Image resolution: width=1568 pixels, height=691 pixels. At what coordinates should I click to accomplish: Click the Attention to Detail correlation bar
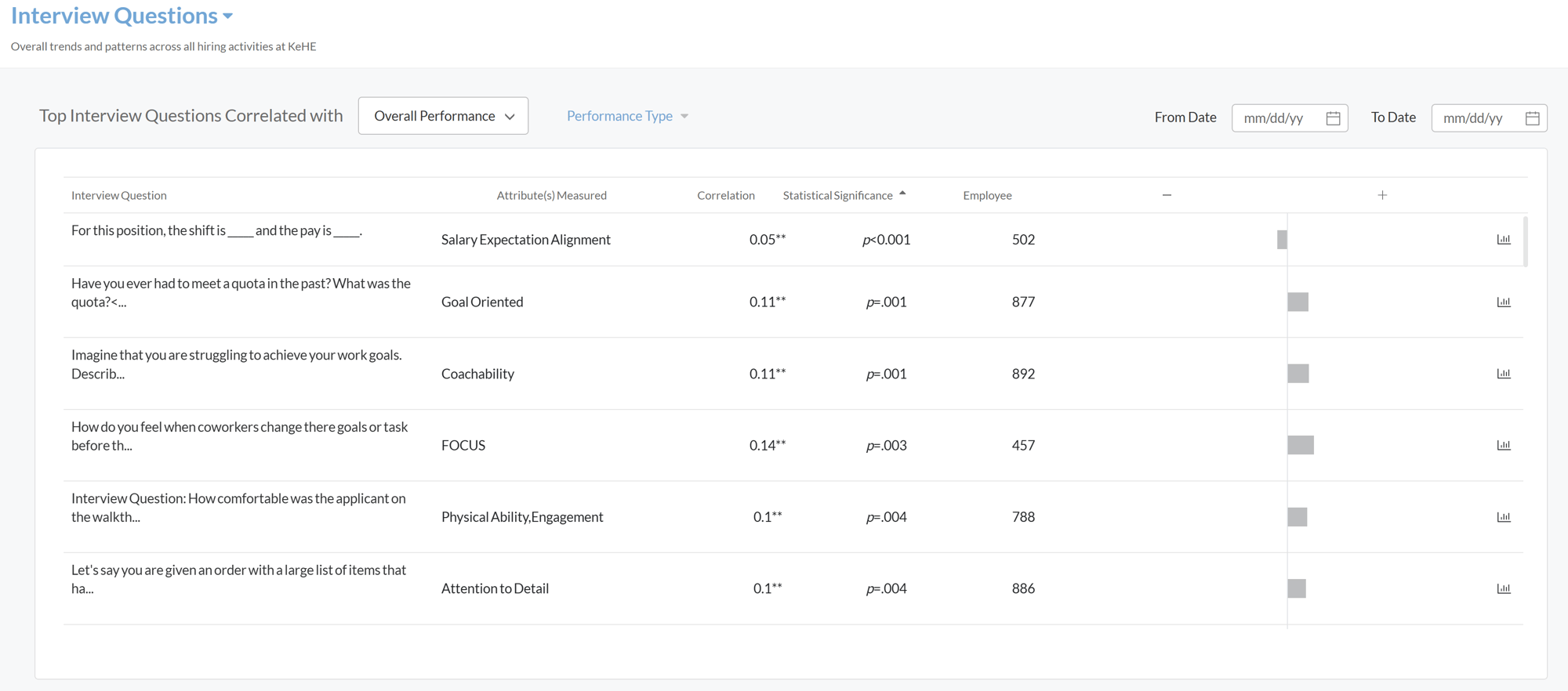click(x=1297, y=589)
